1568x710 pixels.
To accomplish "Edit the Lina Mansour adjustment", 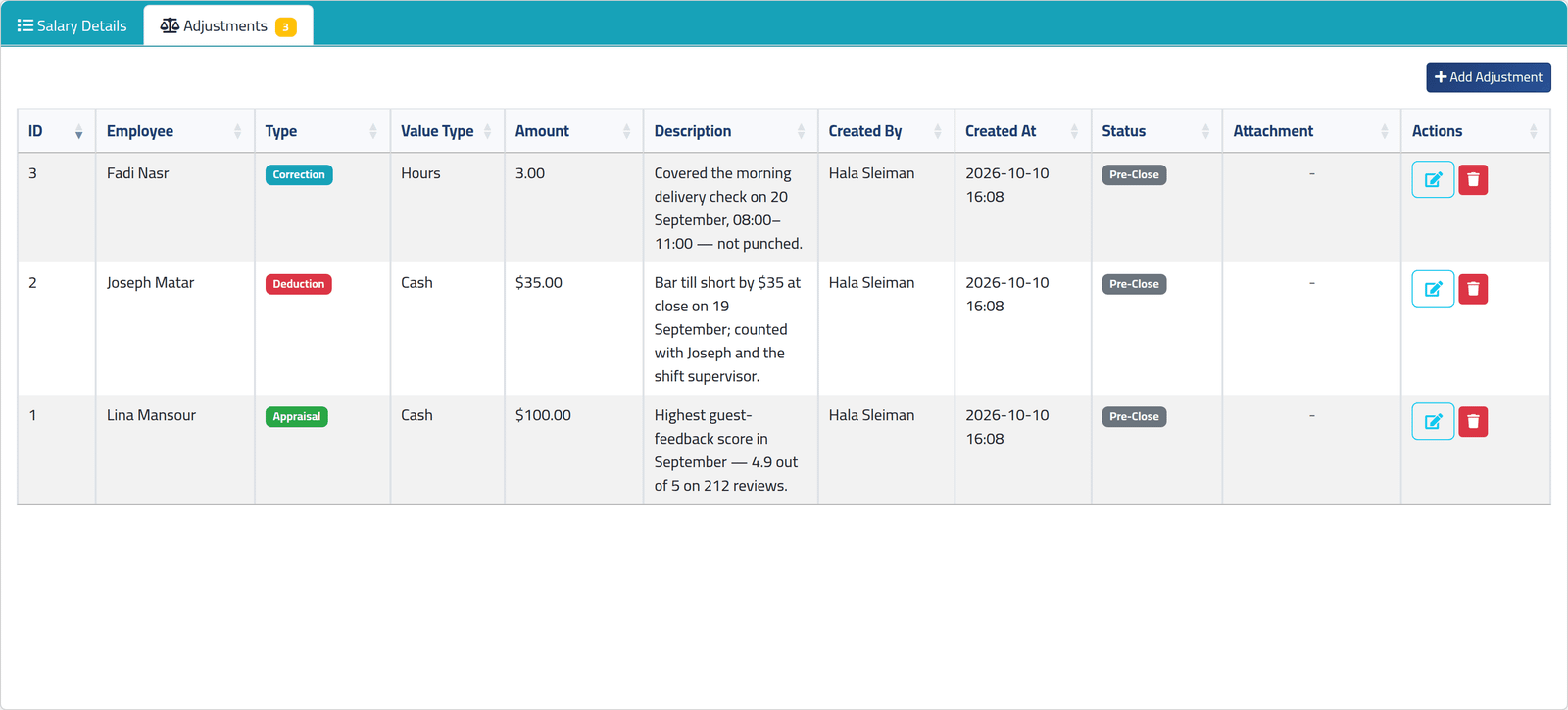I will (x=1433, y=422).
